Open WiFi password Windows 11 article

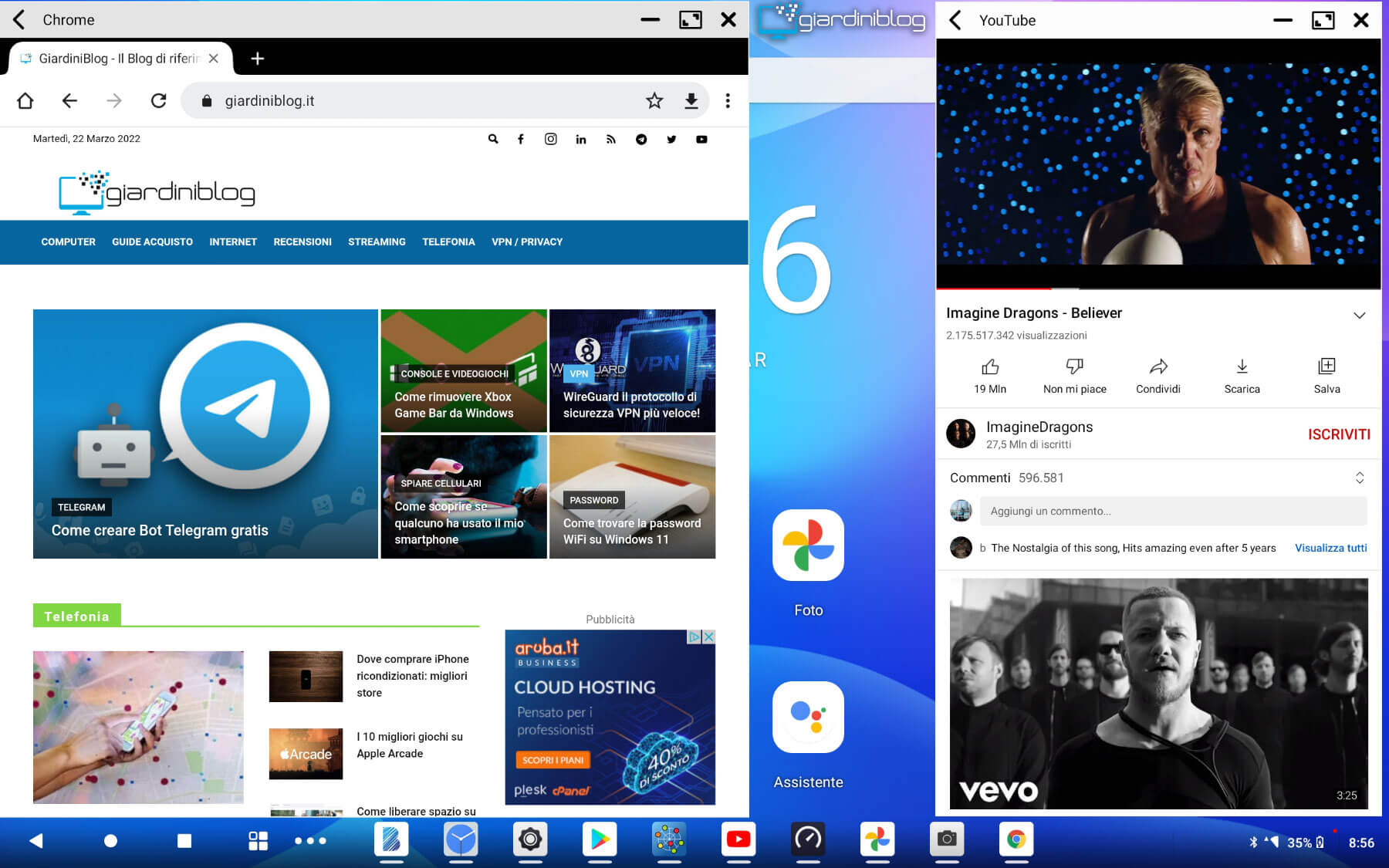point(632,497)
